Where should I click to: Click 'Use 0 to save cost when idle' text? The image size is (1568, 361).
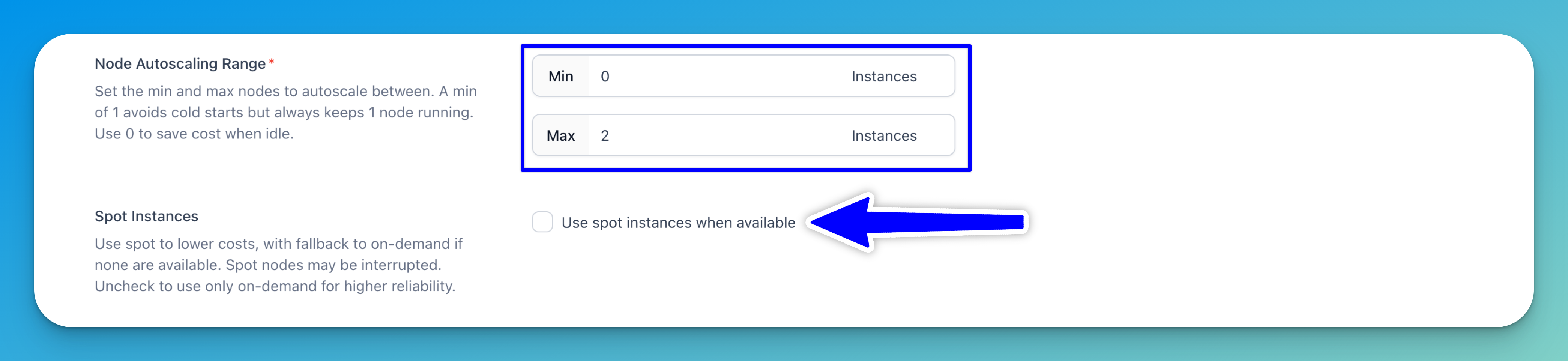point(194,133)
